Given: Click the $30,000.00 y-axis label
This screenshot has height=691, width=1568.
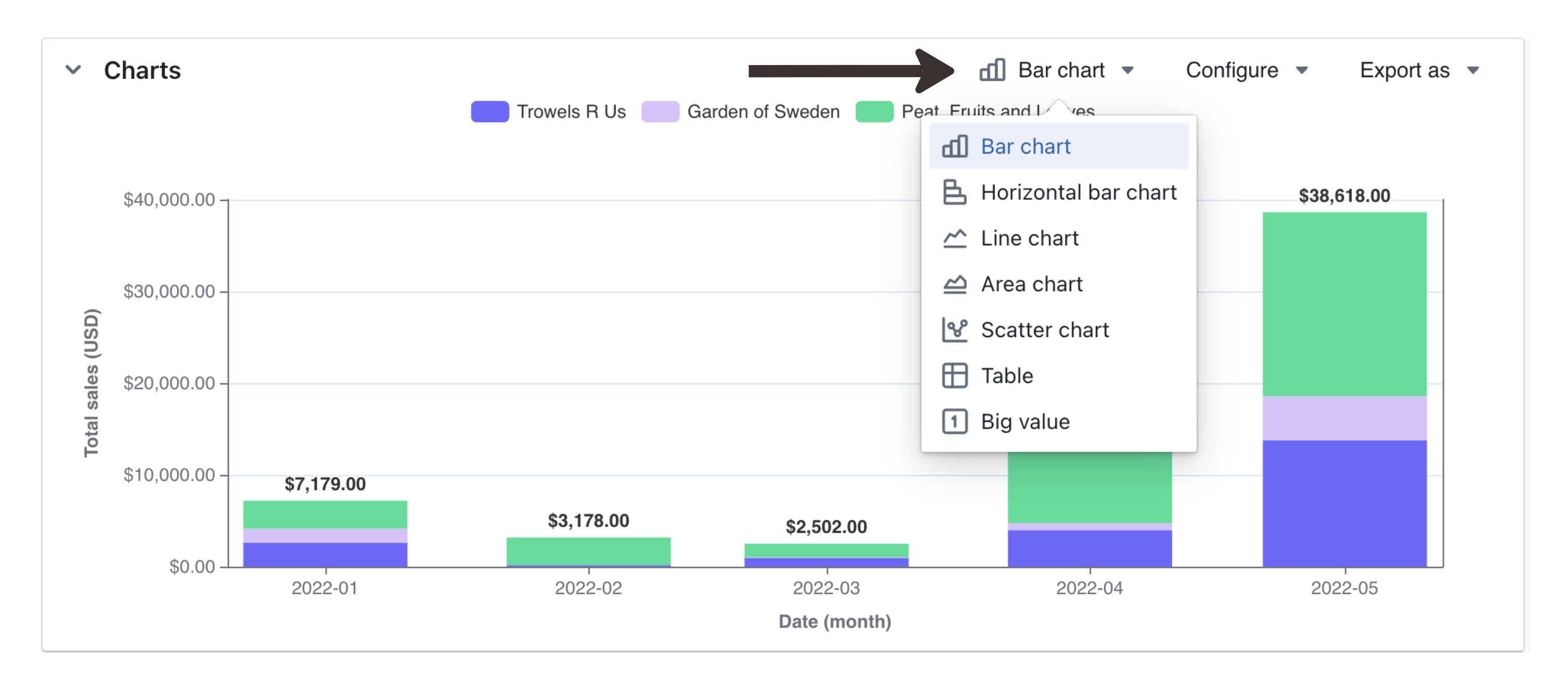Looking at the screenshot, I should (169, 292).
